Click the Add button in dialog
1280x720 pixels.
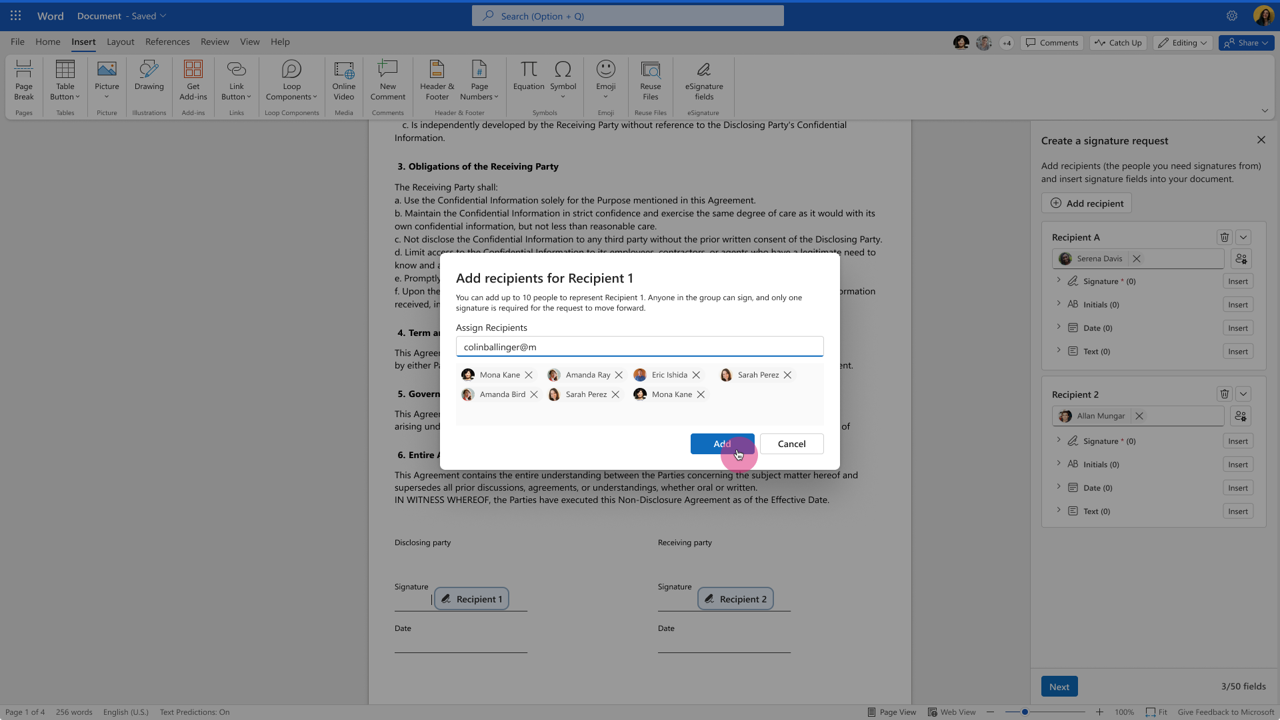tap(722, 444)
